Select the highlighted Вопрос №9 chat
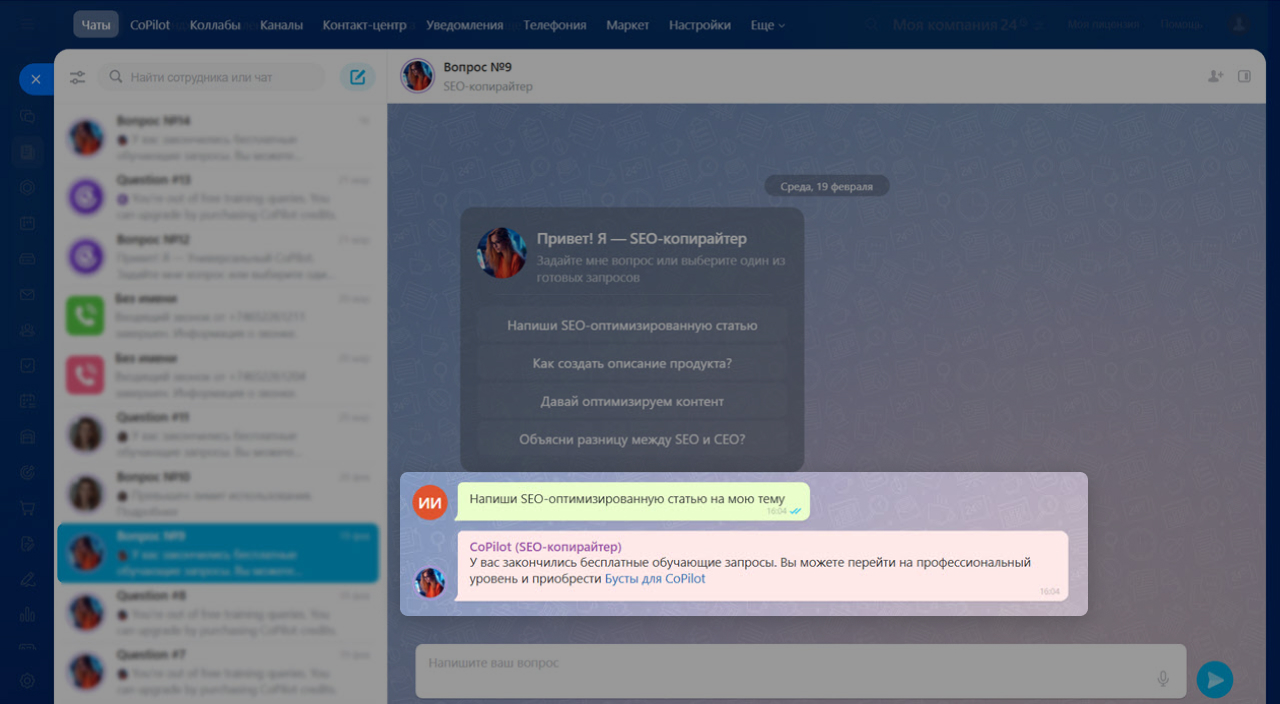 (218, 553)
